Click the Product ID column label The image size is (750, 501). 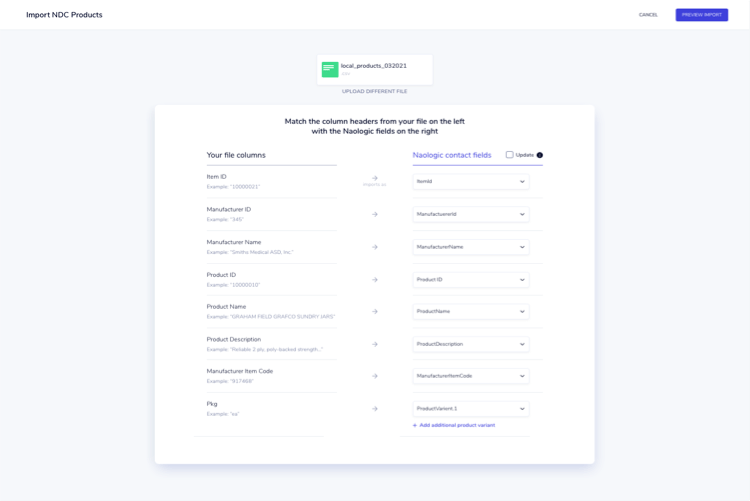tap(221, 275)
